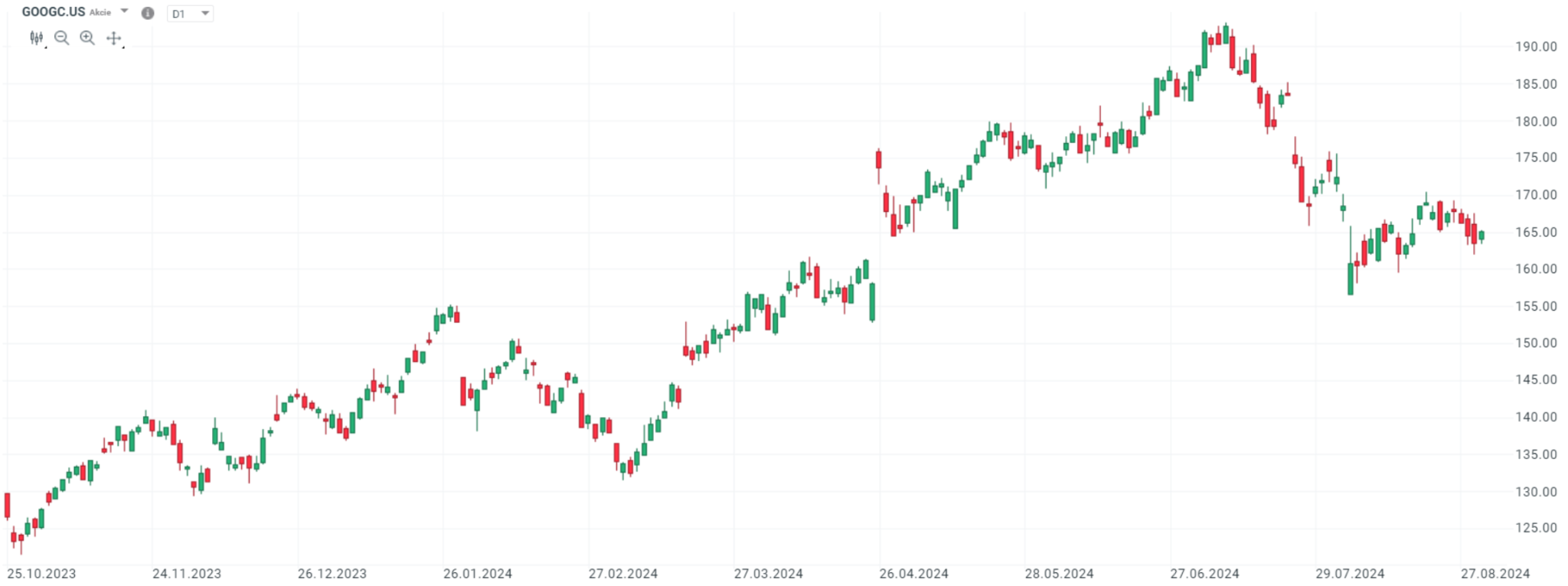This screenshot has width=1568, height=586.
Task: Select the 160.00 price level label
Action: [x=1536, y=269]
